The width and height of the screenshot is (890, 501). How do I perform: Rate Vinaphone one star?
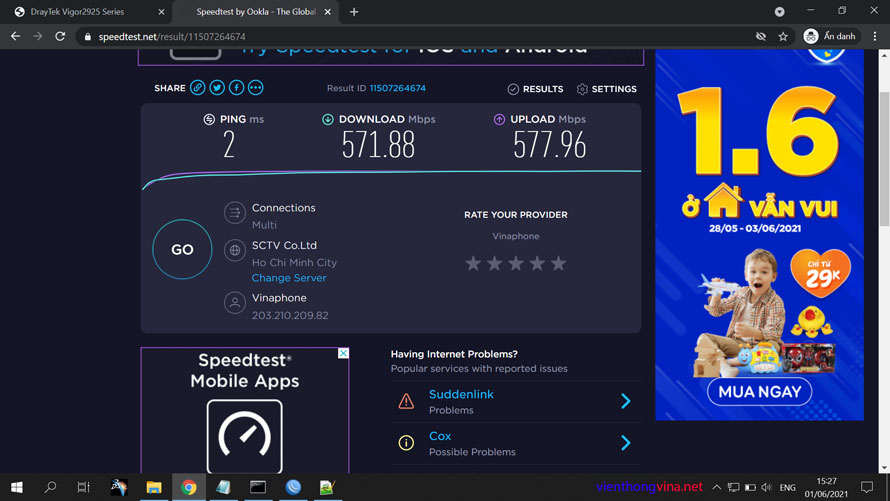tap(473, 263)
